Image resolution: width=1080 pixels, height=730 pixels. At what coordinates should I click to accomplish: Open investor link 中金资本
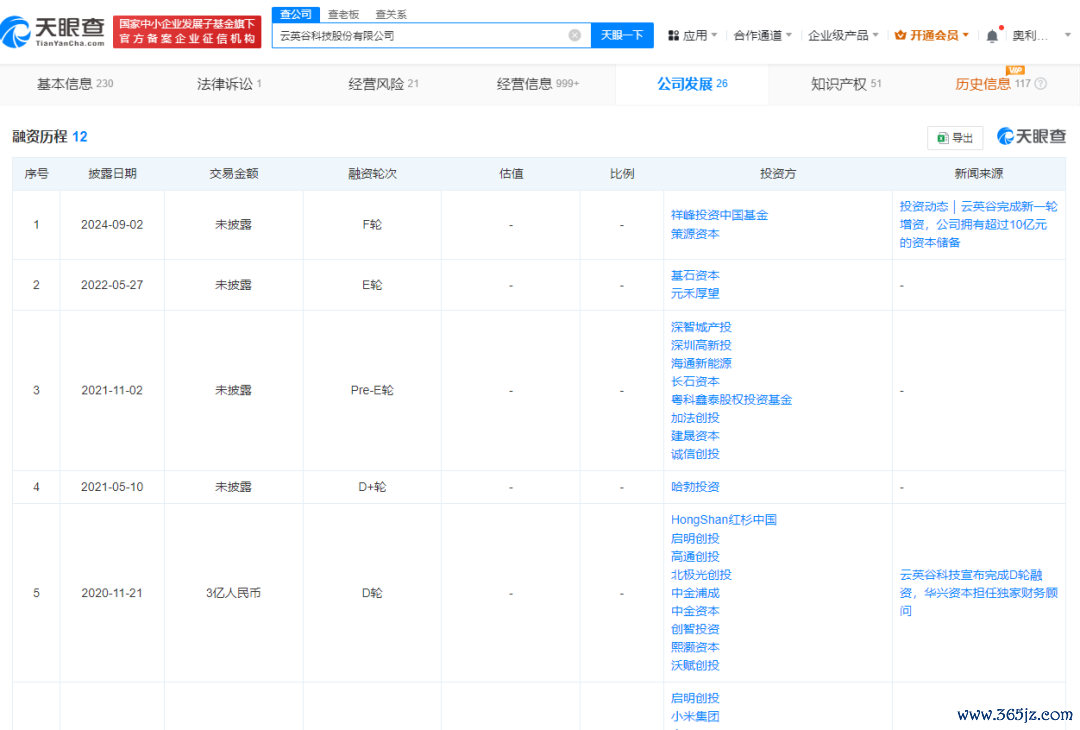click(695, 611)
